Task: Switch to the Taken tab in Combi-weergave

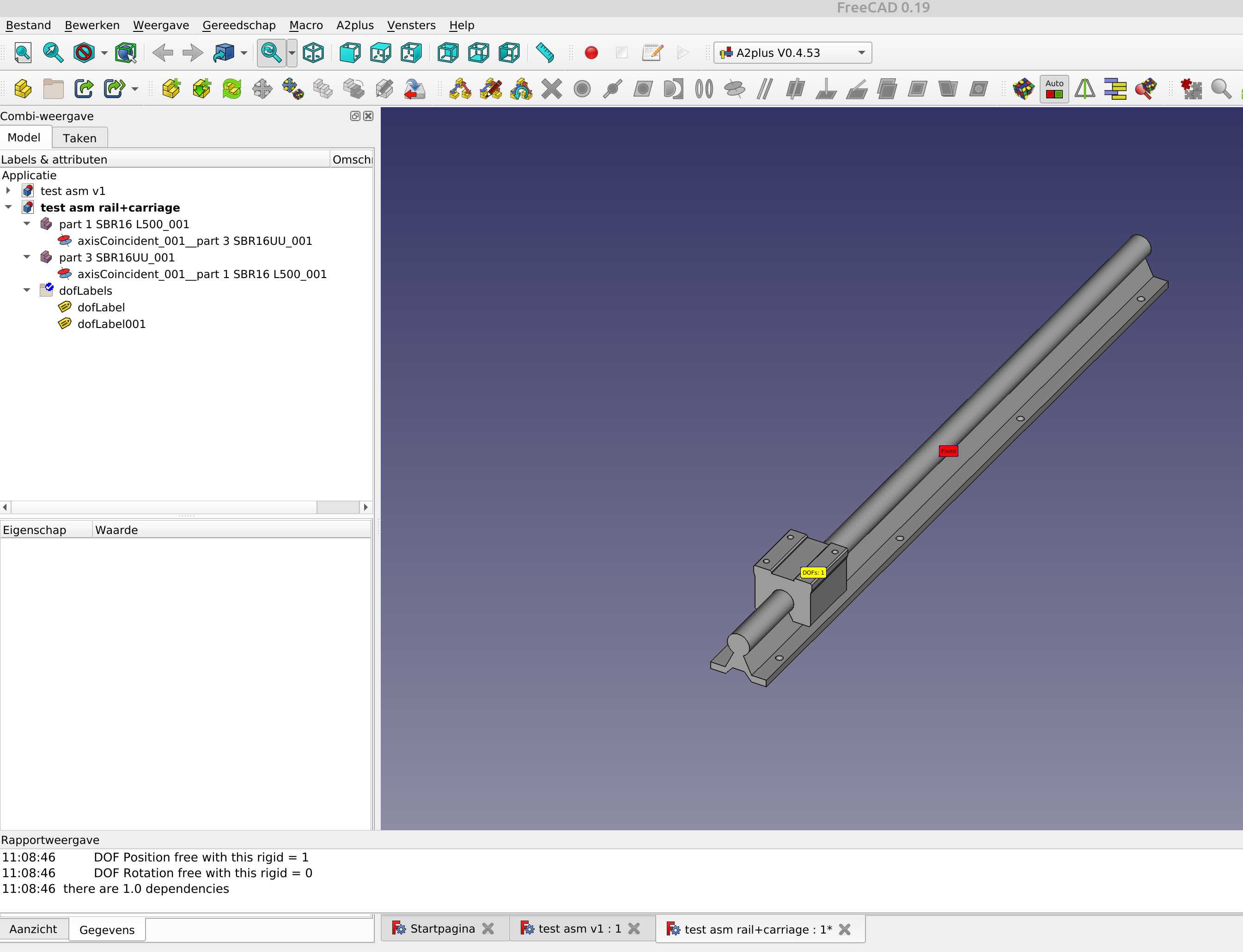Action: (x=79, y=137)
